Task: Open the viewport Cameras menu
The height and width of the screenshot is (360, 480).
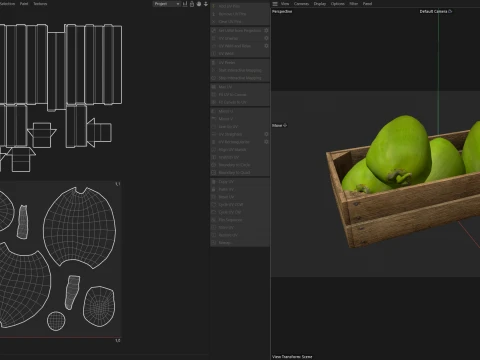Action: (301, 4)
